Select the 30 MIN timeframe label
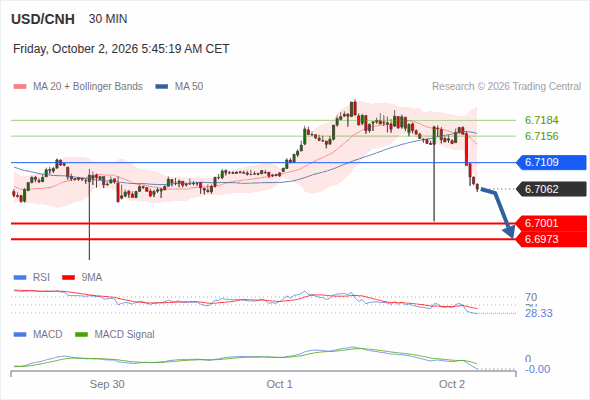 coord(108,19)
